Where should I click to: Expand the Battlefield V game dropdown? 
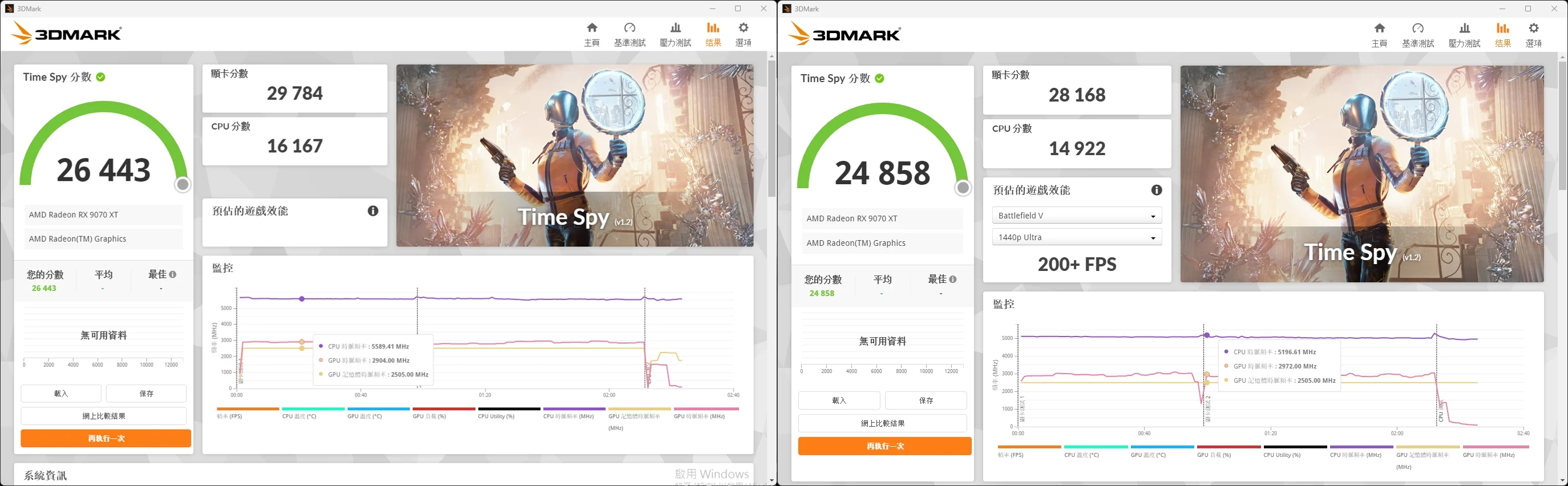pyautogui.click(x=1076, y=216)
